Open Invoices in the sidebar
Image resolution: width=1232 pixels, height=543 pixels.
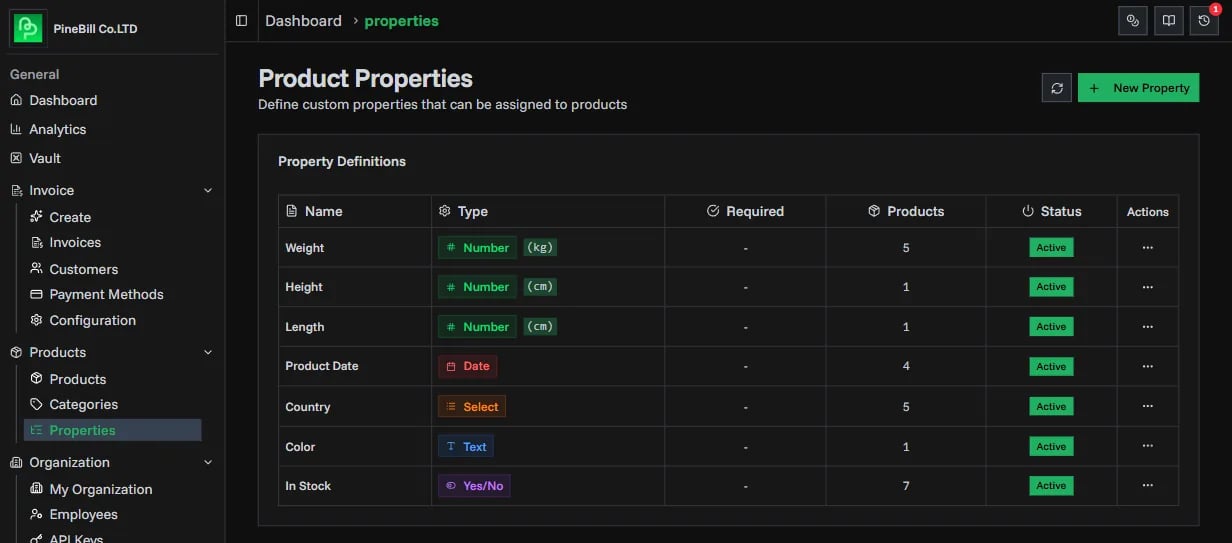pyautogui.click(x=75, y=242)
